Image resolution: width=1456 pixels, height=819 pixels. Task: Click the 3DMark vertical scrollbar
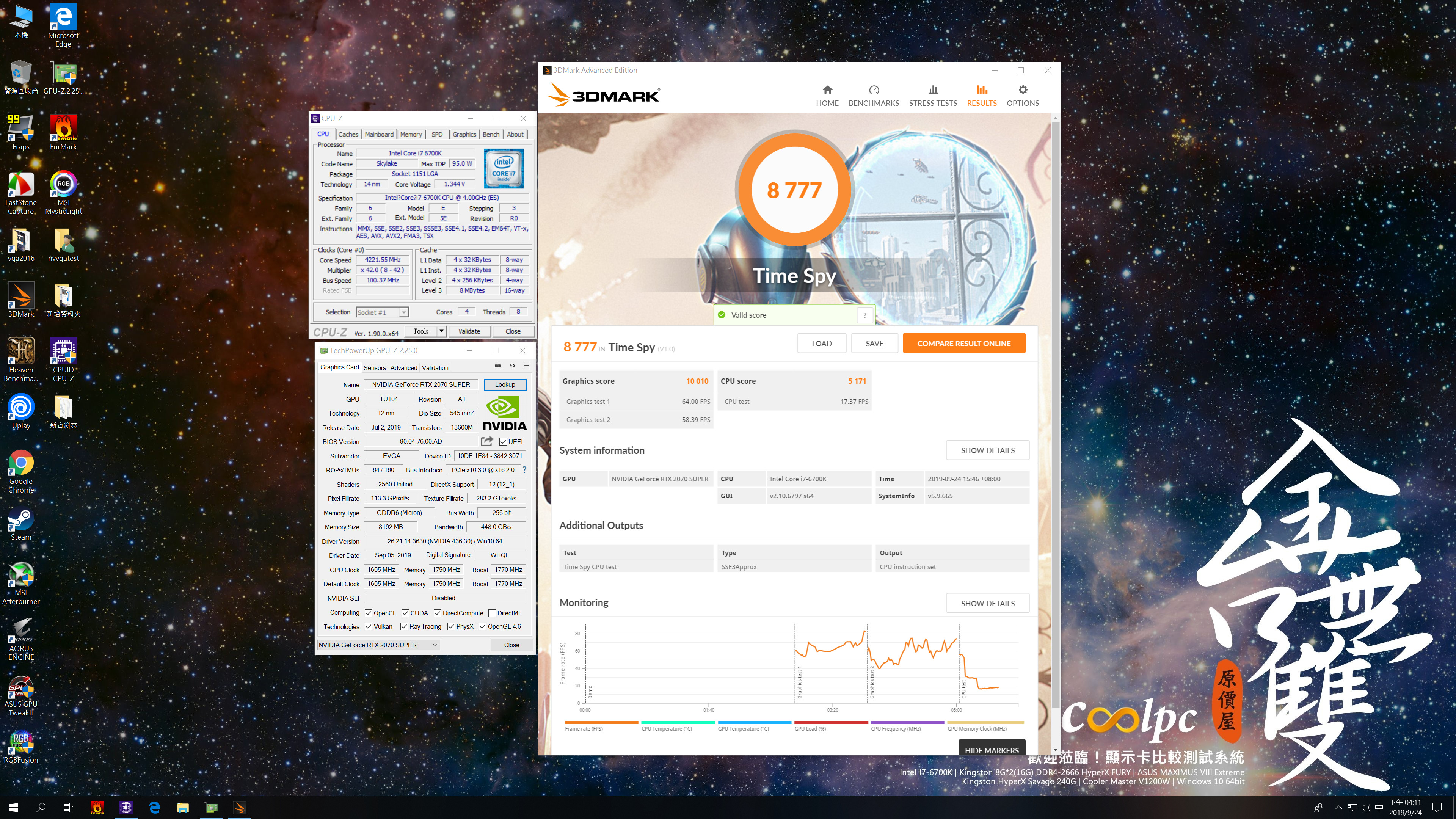tap(1055, 414)
